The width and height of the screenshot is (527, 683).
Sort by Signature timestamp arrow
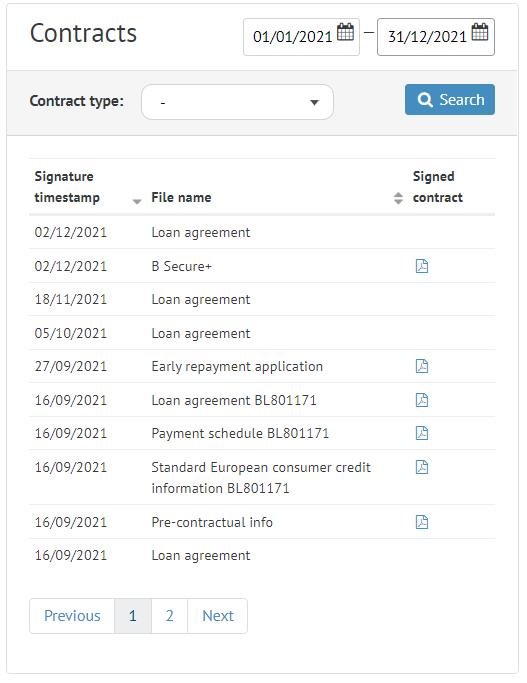point(137,201)
